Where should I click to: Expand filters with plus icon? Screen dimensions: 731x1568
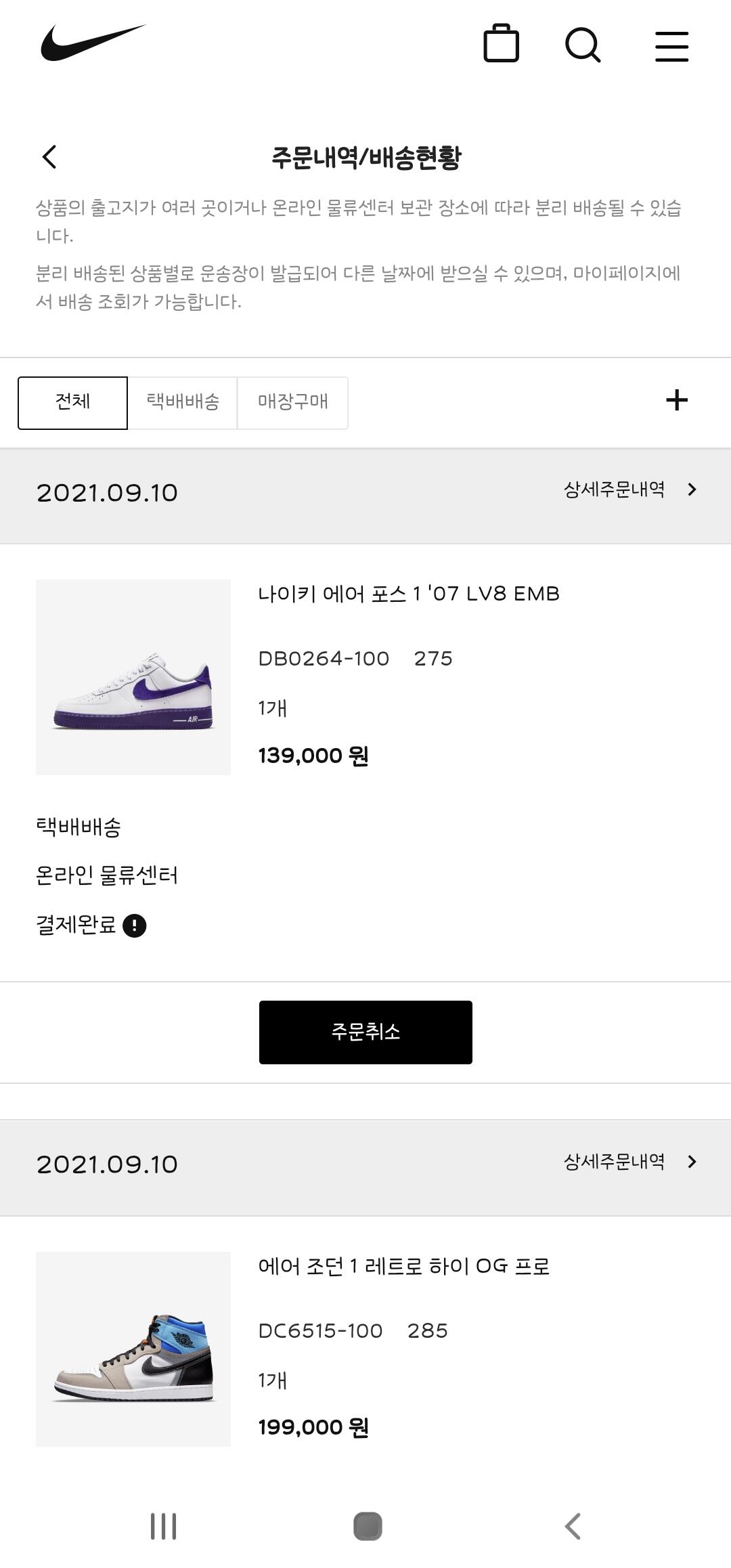tap(677, 400)
